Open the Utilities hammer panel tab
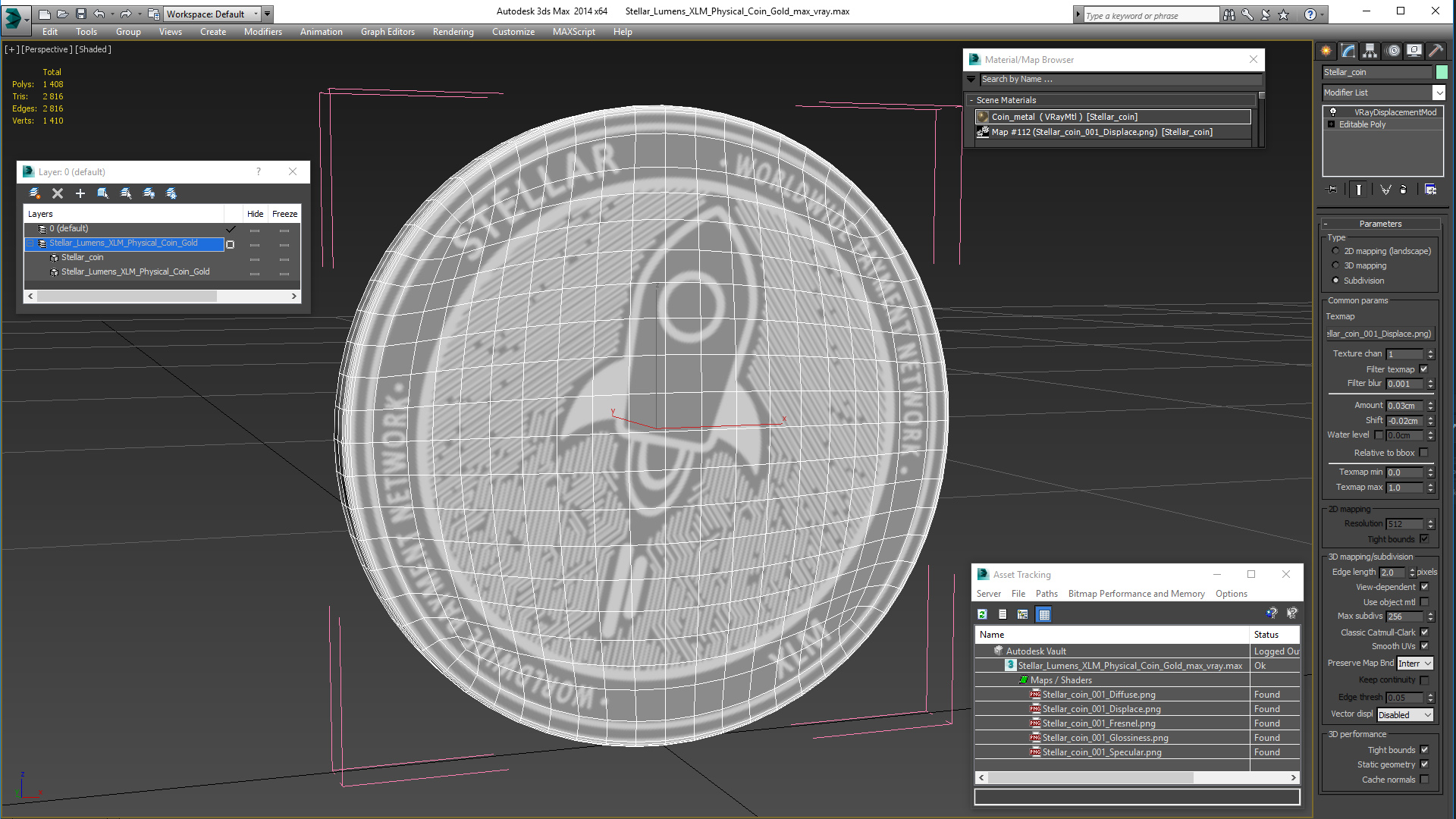 (1436, 51)
